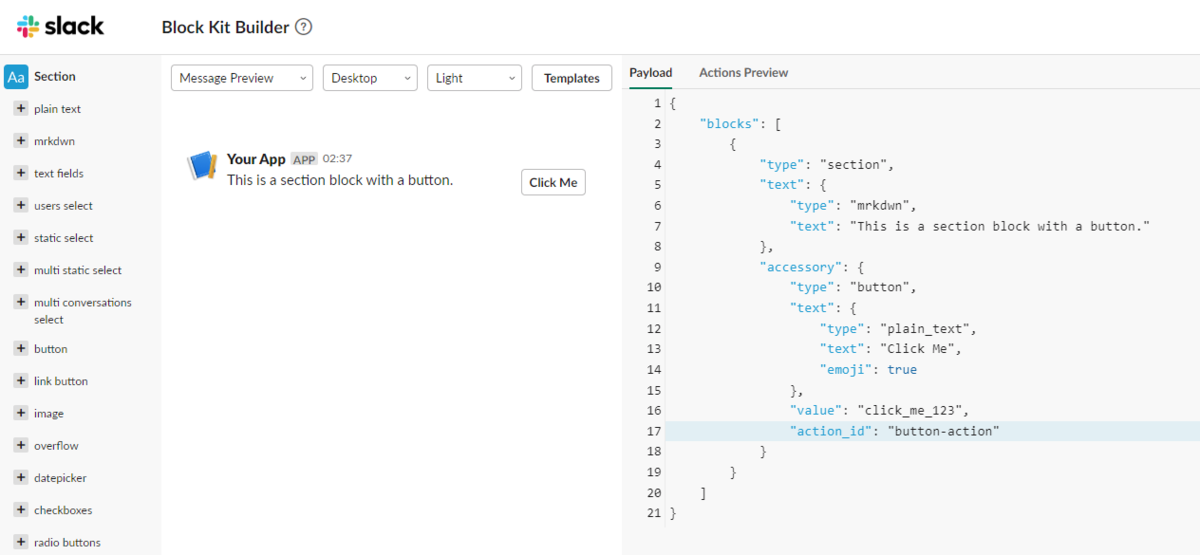Open the Desktop device dropdown
This screenshot has width=1200, height=555.
pos(370,78)
